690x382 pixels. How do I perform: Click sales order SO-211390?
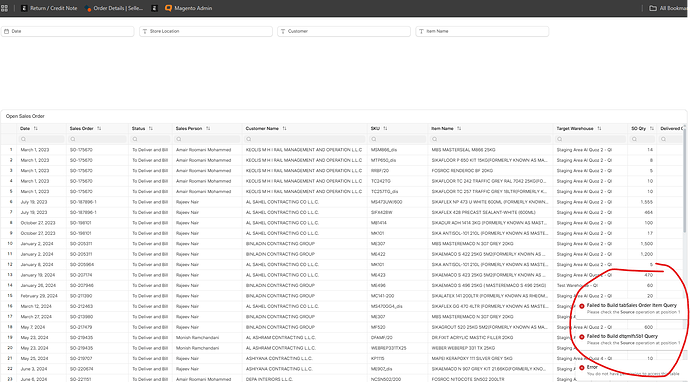(x=81, y=296)
